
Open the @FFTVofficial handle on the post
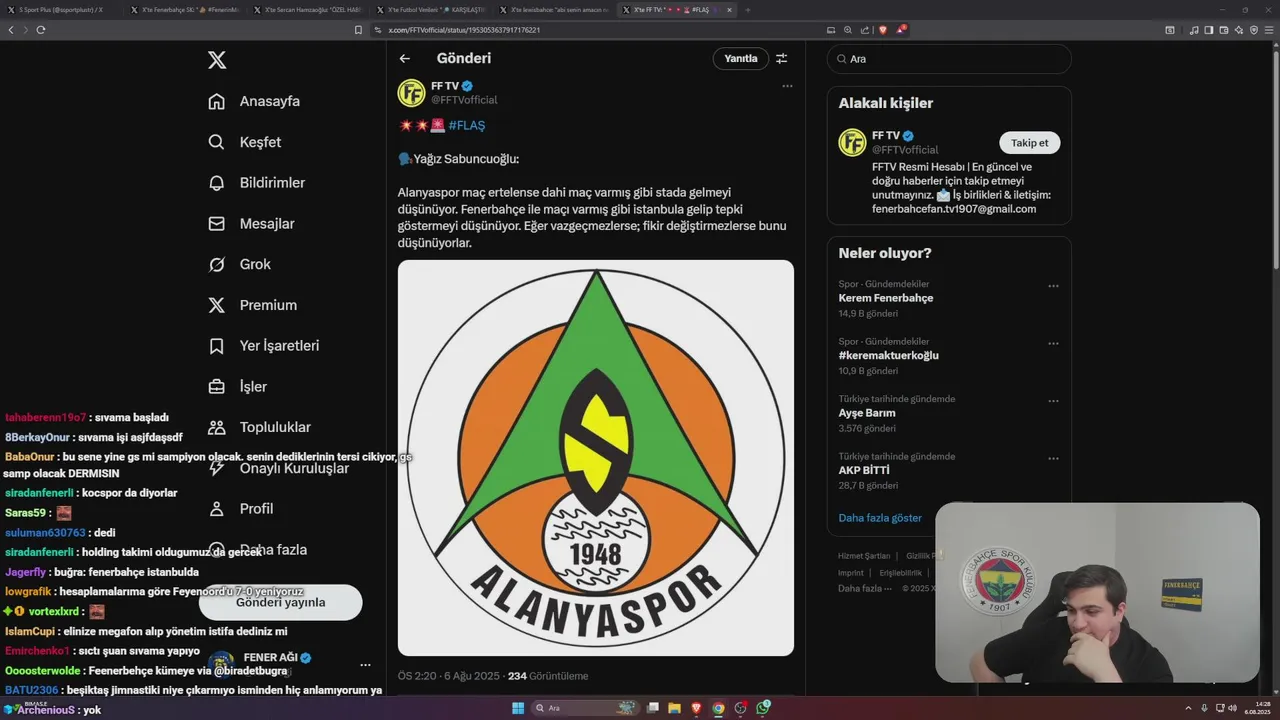pyautogui.click(x=464, y=100)
